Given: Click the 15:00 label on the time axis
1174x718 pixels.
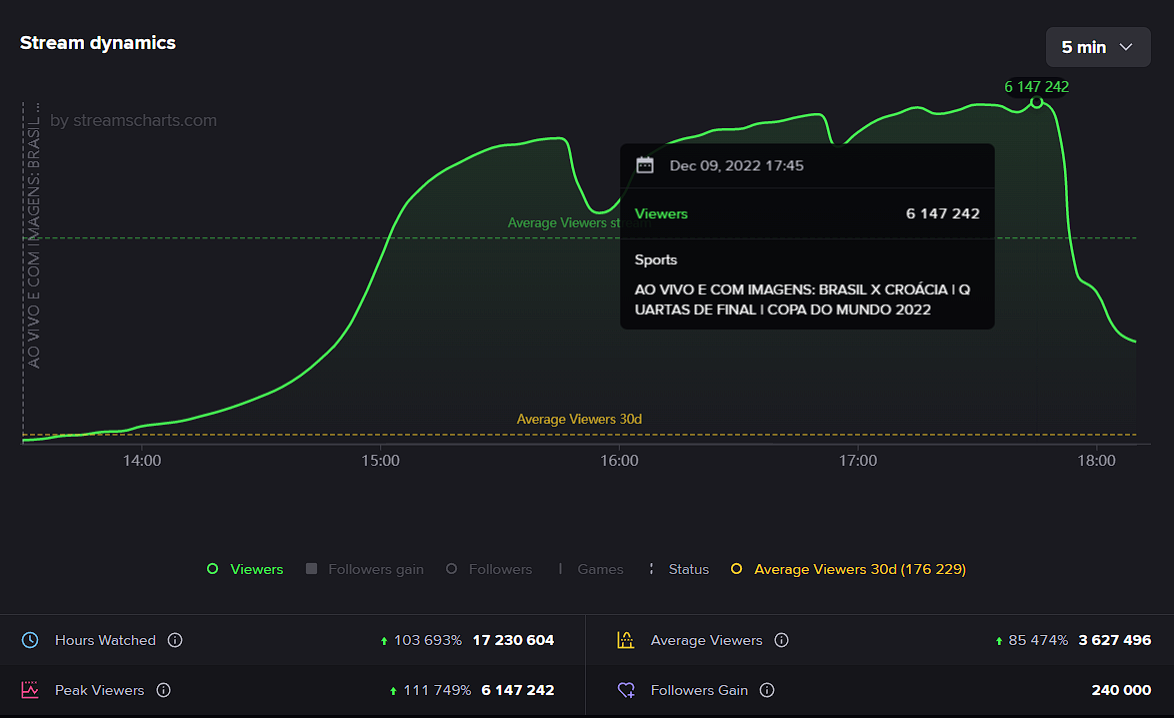Looking at the screenshot, I should pyautogui.click(x=381, y=461).
